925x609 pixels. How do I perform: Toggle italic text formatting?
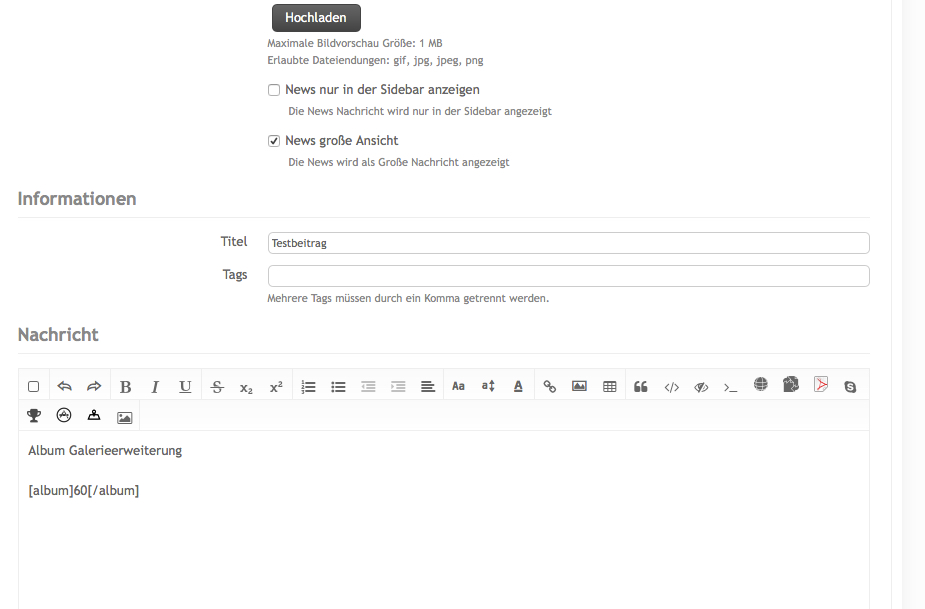(x=155, y=387)
